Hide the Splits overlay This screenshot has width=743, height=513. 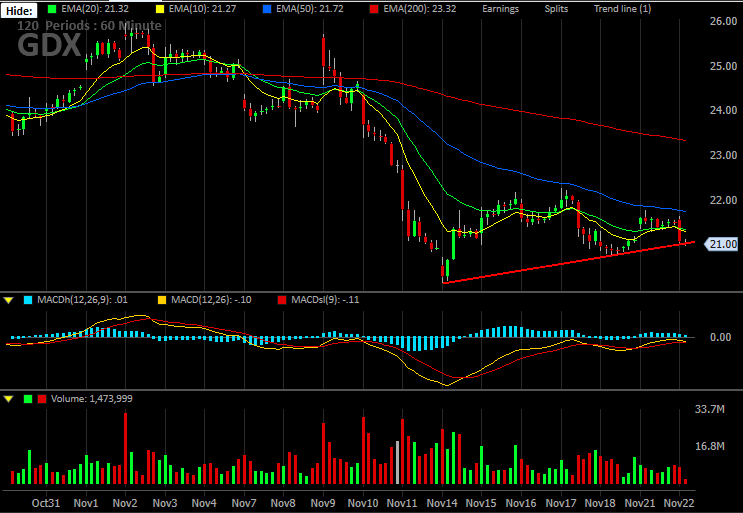pyautogui.click(x=556, y=9)
